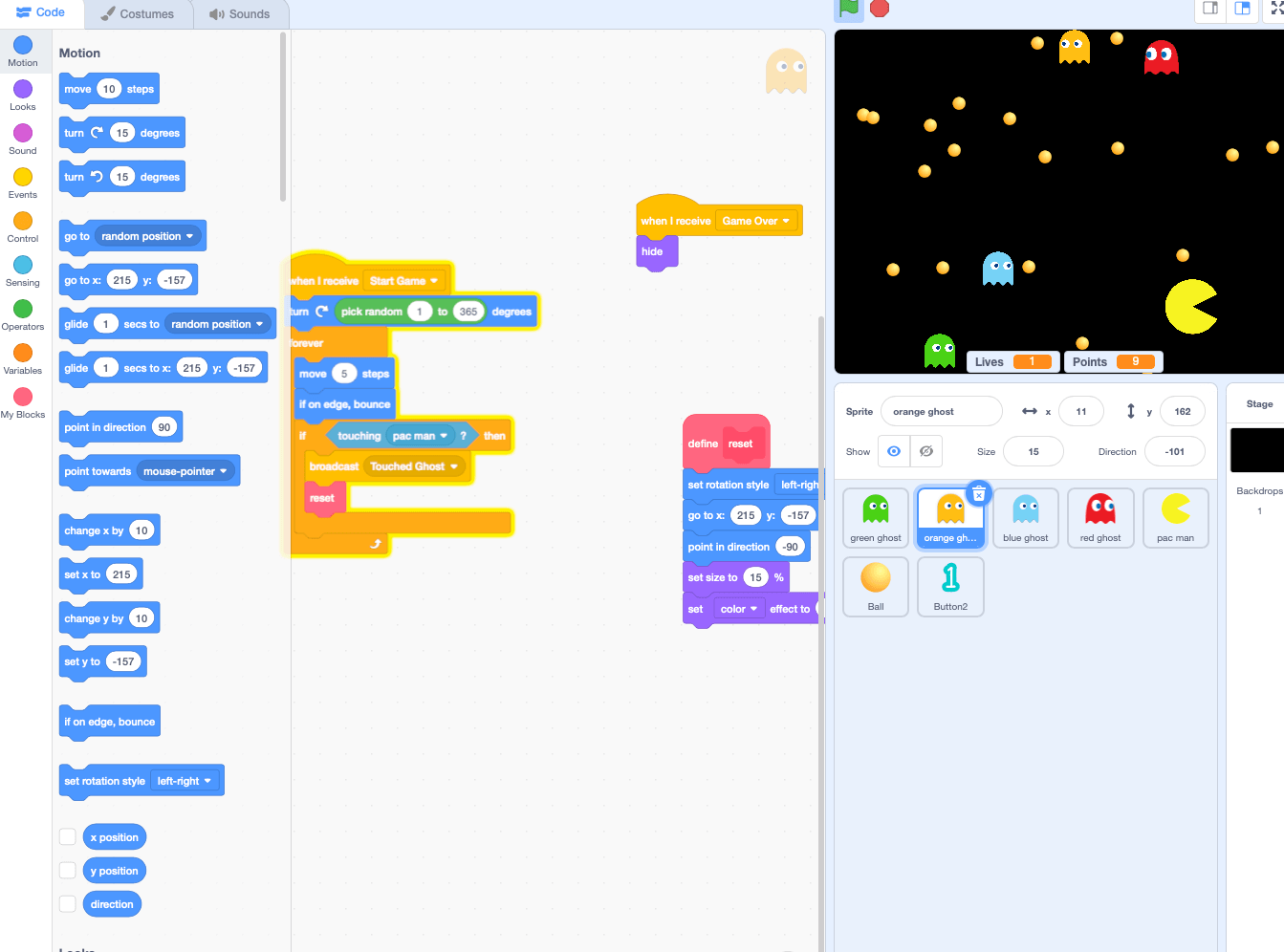Click the if on edge, bounce palette block
The height and width of the screenshot is (952, 1284).
click(109, 722)
